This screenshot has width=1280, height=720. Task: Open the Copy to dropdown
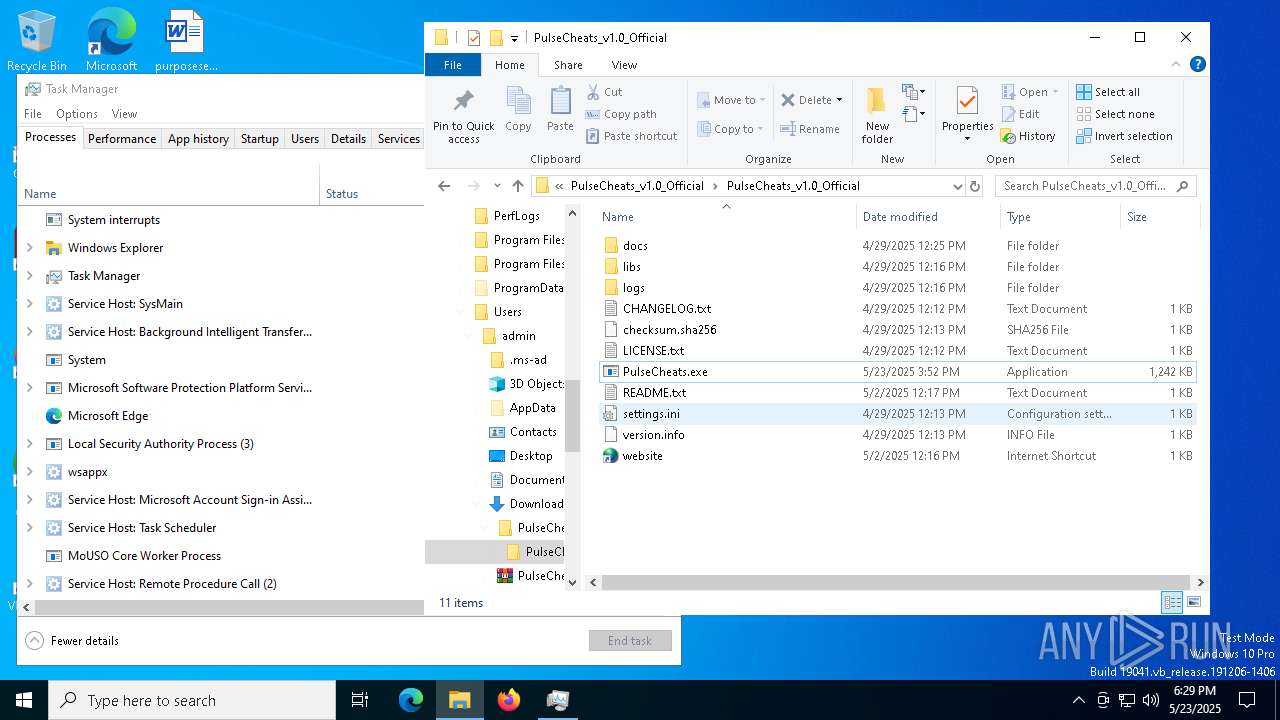click(732, 129)
